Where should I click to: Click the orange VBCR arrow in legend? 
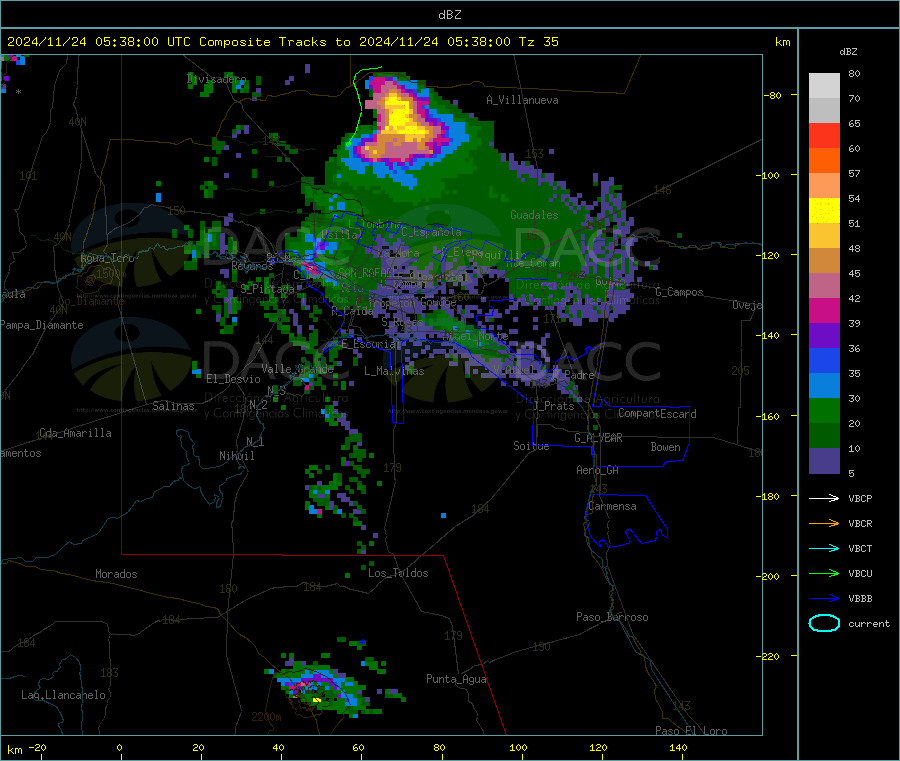pos(824,523)
